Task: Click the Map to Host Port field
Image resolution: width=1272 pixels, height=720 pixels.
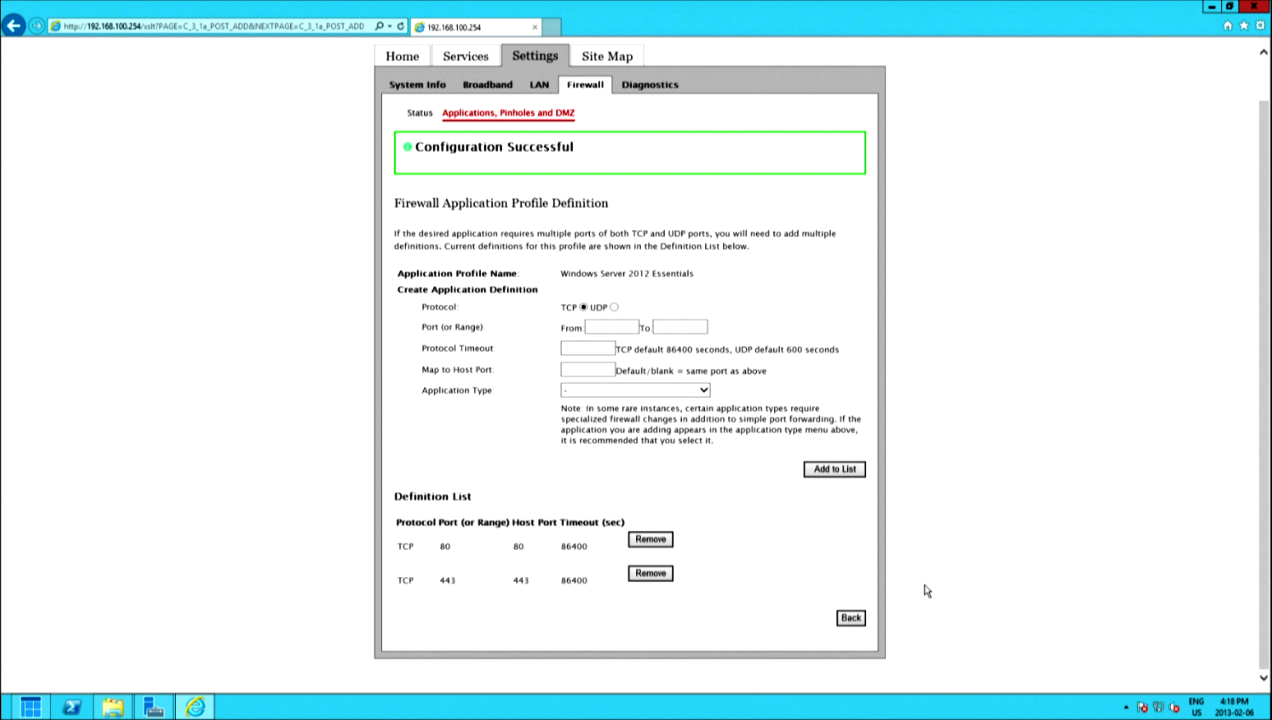Action: click(x=588, y=369)
